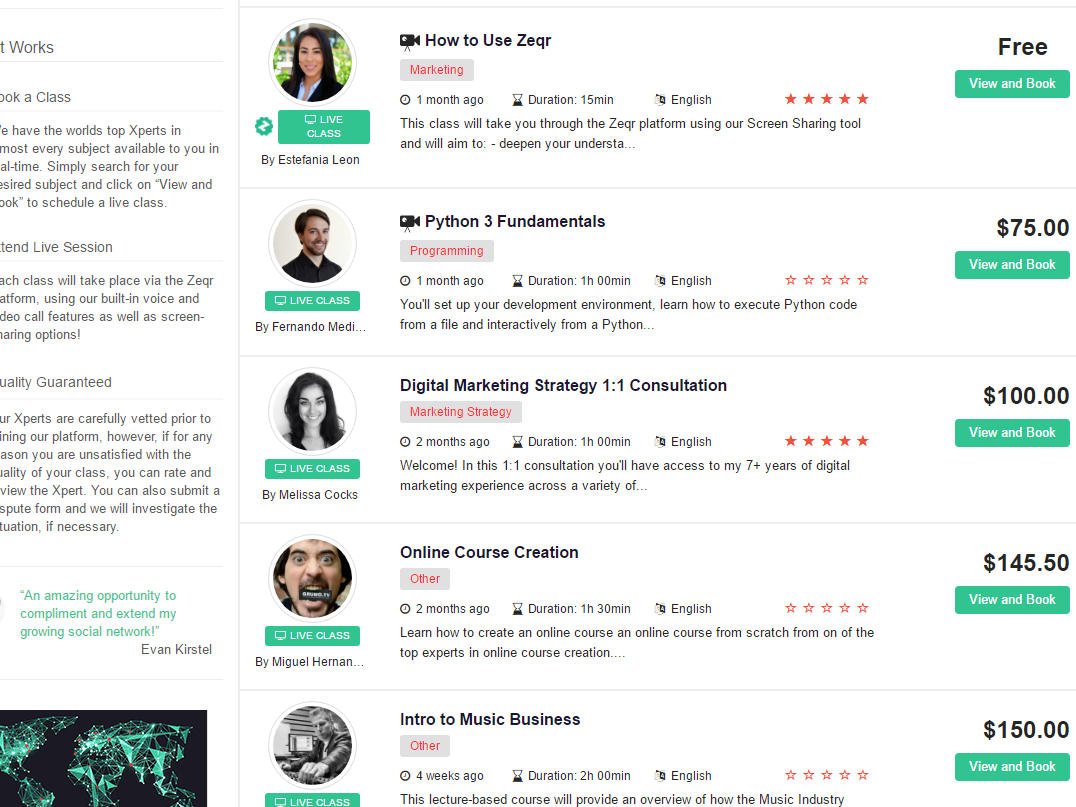Open Miguel Hernan's profile picture
This screenshot has width=1076, height=807.
click(312, 578)
